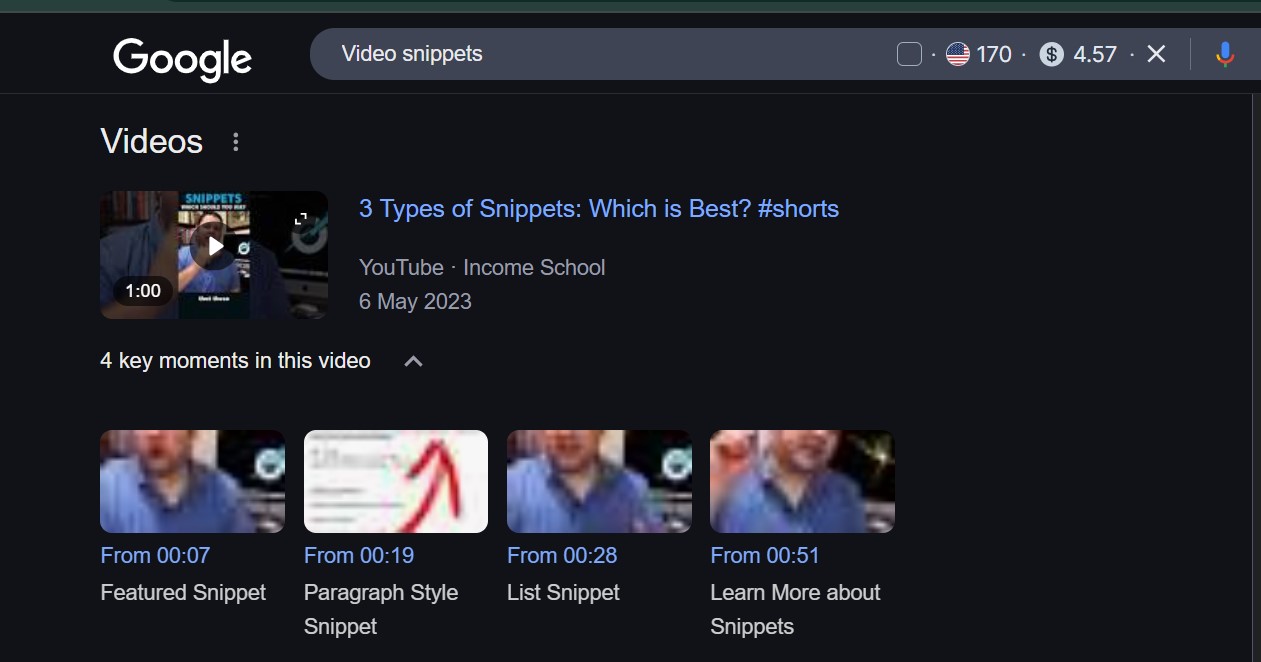Image resolution: width=1261 pixels, height=662 pixels.
Task: Click the 1:00 duration badge on the thumbnail
Action: pos(143,291)
